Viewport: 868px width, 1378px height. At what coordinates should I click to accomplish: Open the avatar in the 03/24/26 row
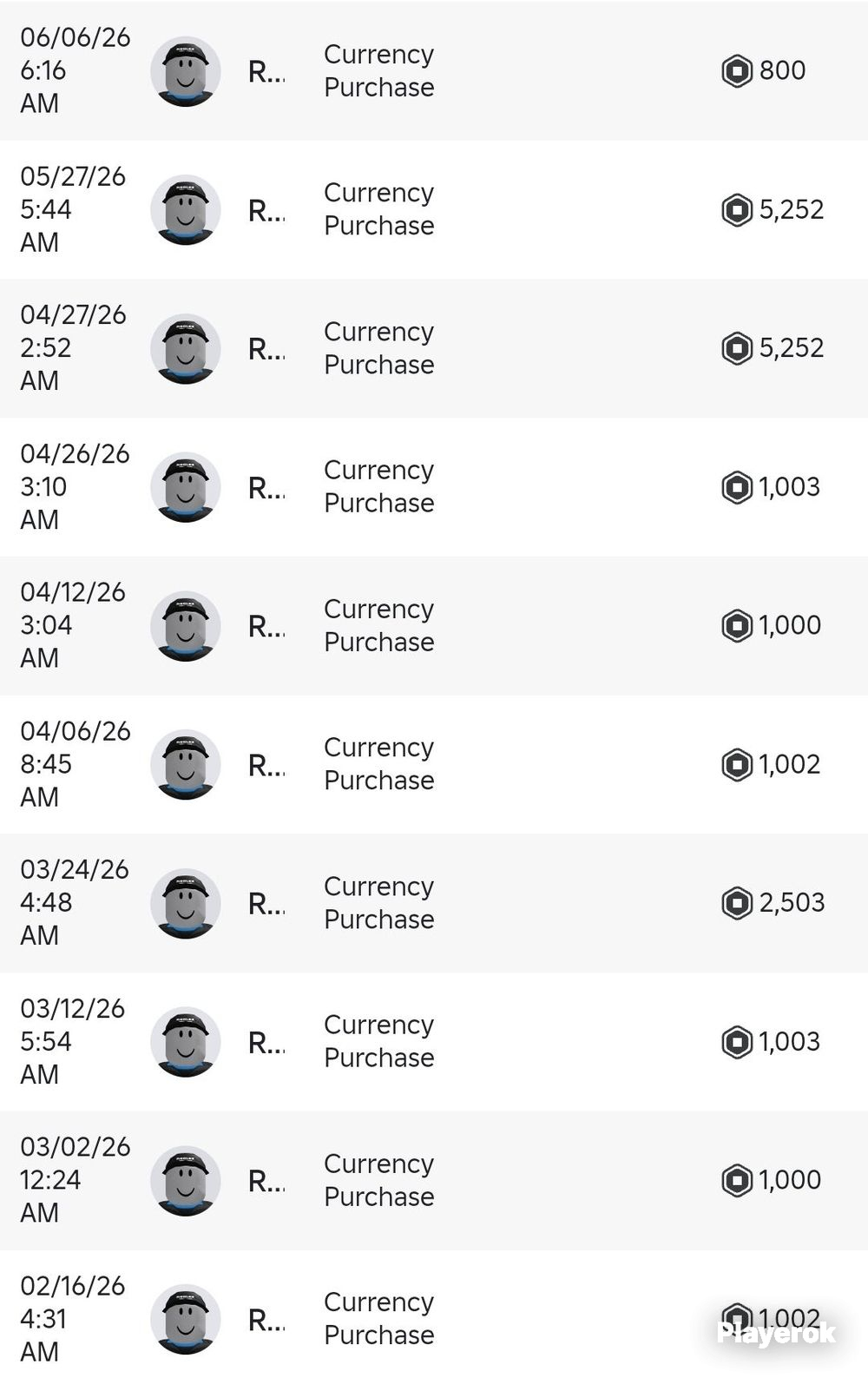coord(185,903)
